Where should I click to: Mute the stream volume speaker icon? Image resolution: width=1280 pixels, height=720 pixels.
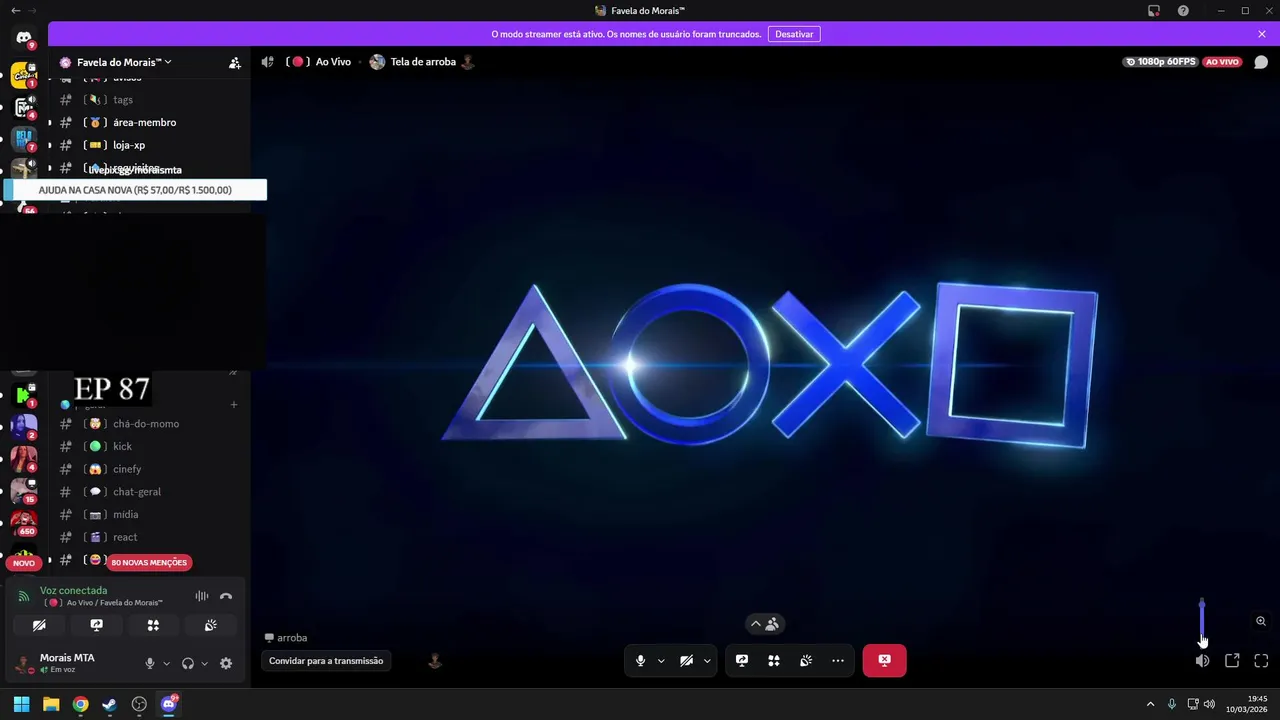point(1203,661)
